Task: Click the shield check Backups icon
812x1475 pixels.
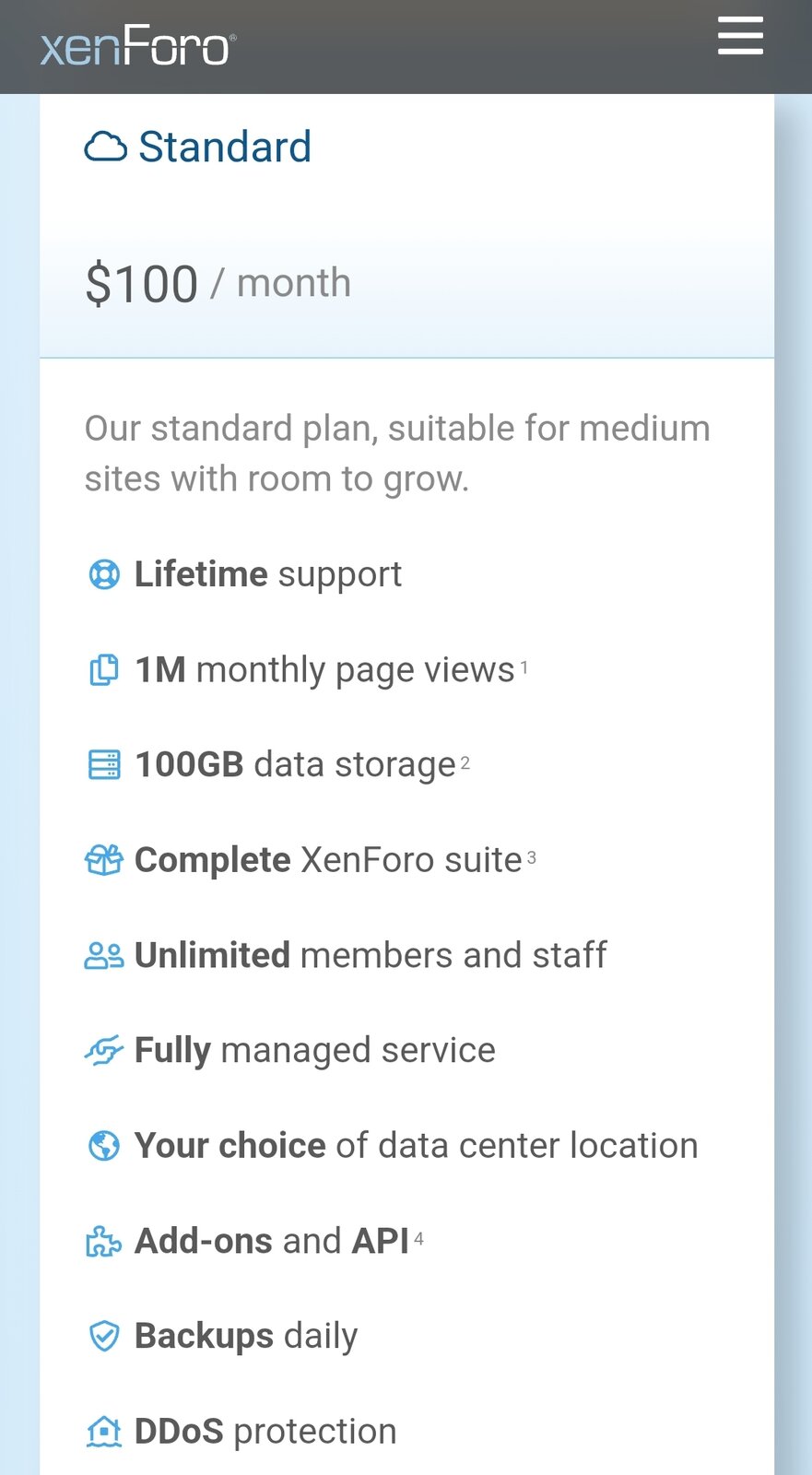Action: (x=104, y=1336)
